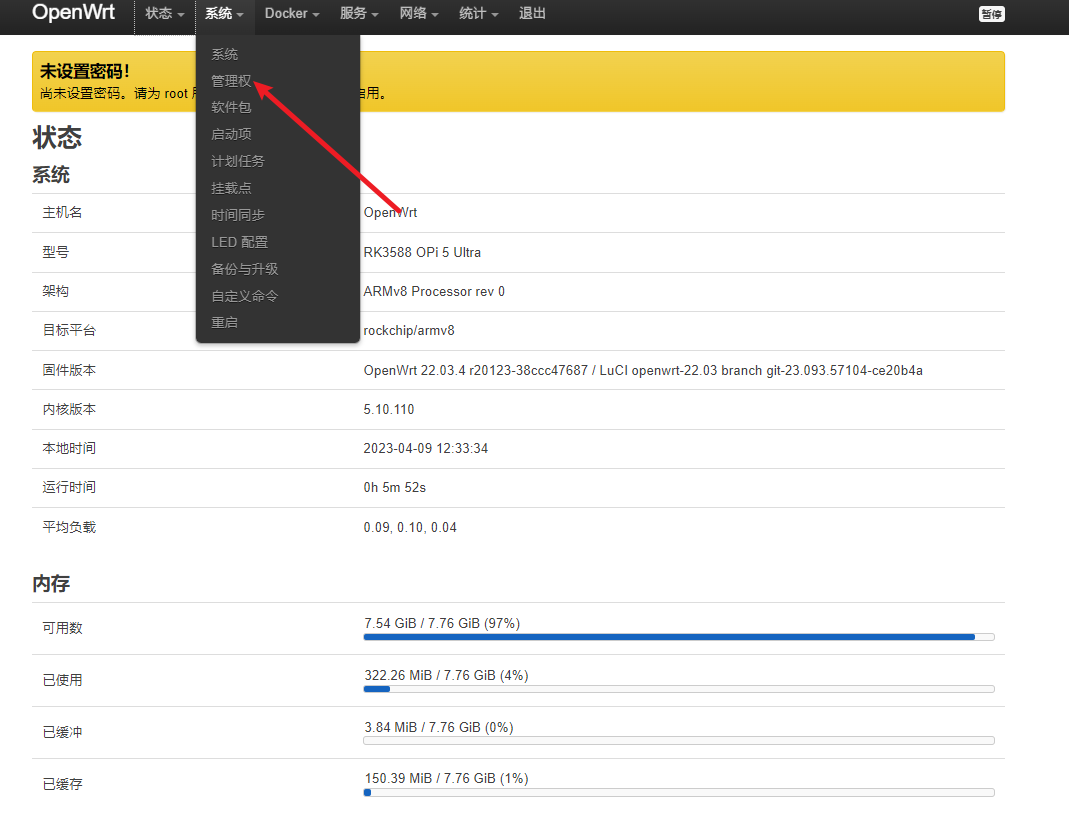This screenshot has width=1069, height=816.
Task: Click 150.39 MiB / 7.76 GiB (1%) text
Action: 446,779
